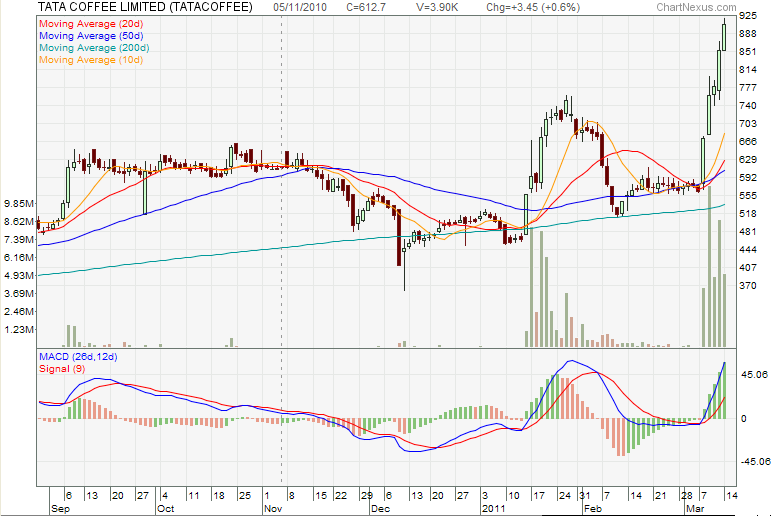Click the 814 price axis label
The height and width of the screenshot is (516, 771).
coord(747,69)
